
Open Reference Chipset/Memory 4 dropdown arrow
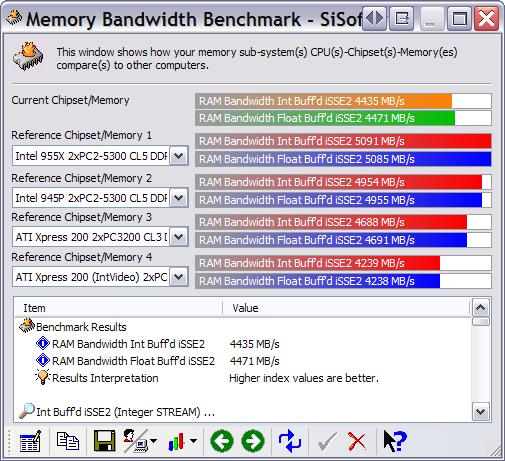click(179, 277)
